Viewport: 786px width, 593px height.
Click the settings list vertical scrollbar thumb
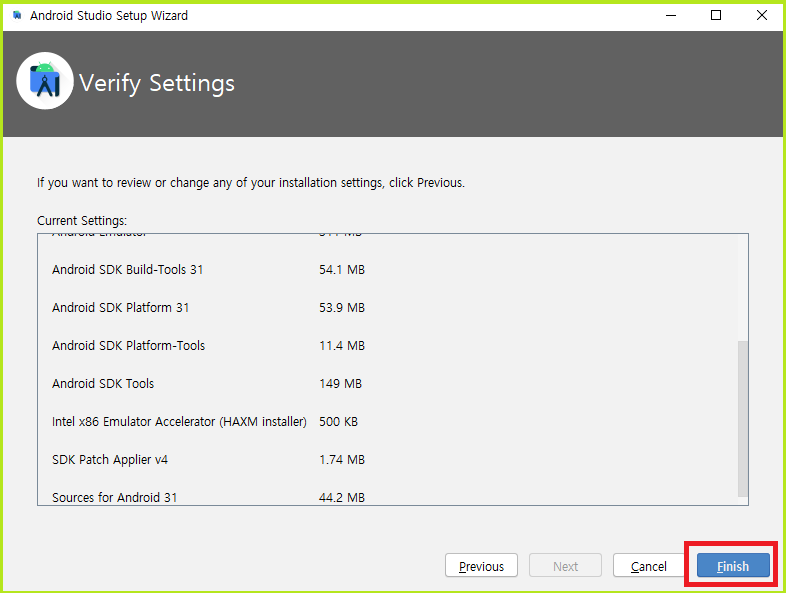742,419
